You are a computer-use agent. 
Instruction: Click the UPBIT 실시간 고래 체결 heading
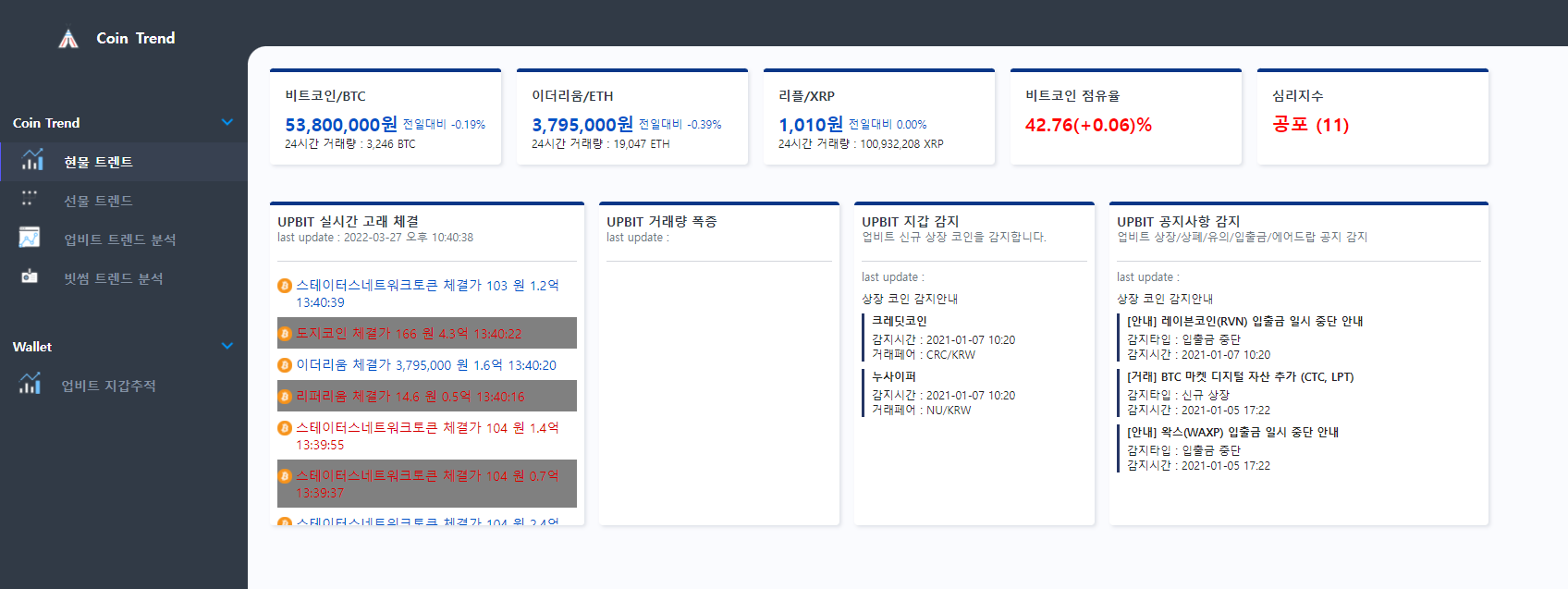349,222
